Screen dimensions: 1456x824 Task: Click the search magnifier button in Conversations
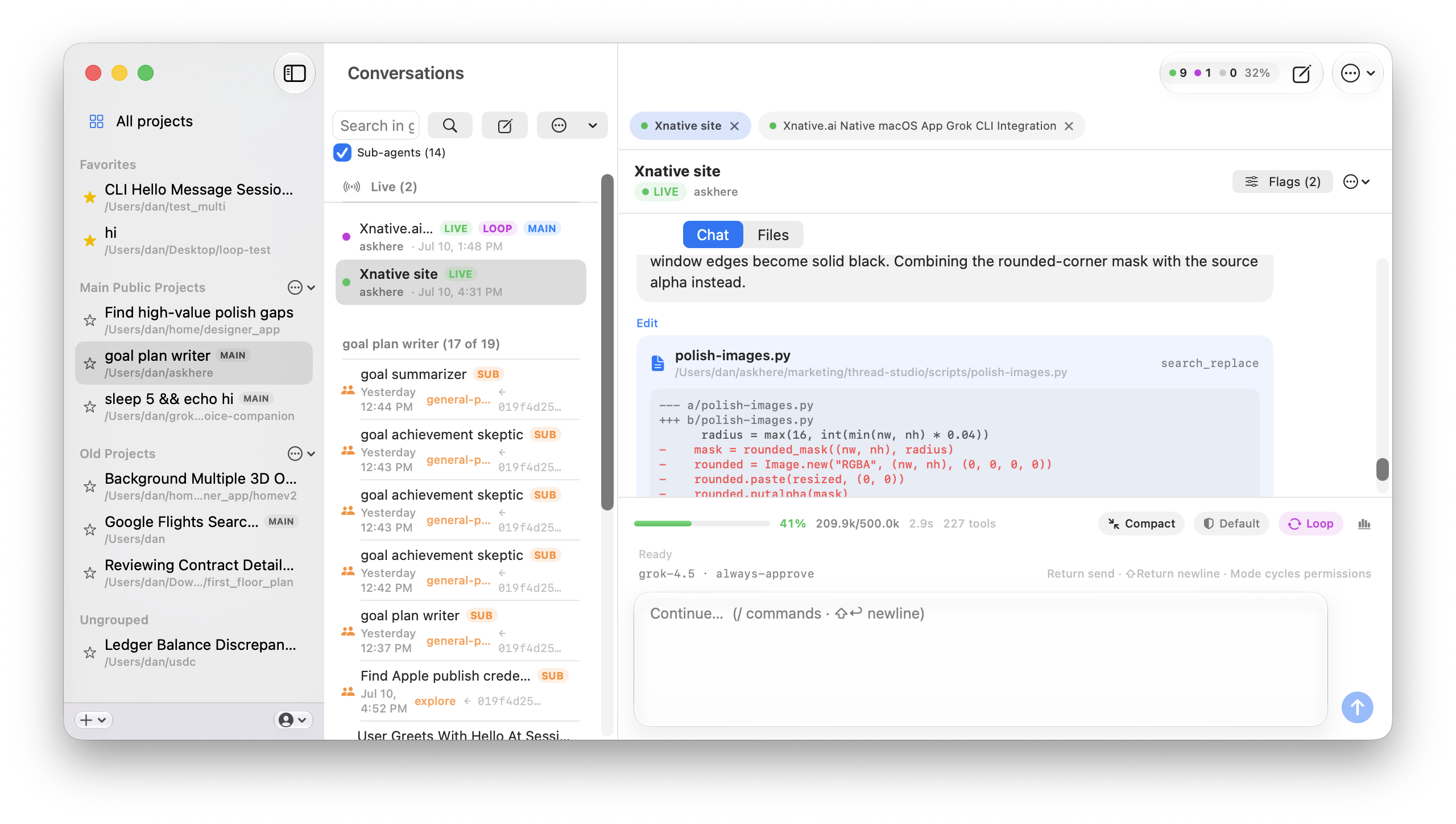click(x=449, y=125)
